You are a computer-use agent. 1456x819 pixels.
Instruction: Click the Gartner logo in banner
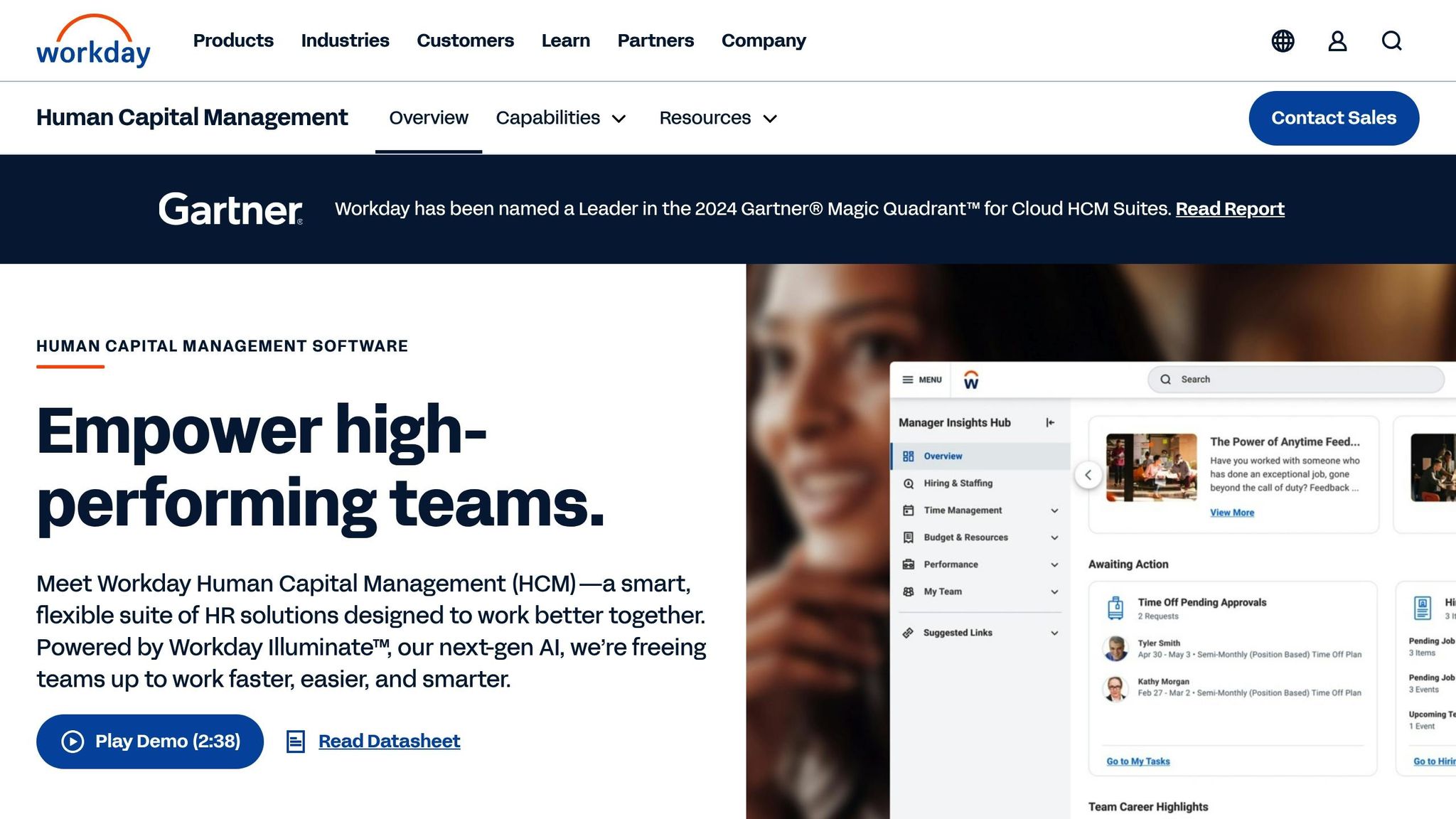pyautogui.click(x=230, y=209)
